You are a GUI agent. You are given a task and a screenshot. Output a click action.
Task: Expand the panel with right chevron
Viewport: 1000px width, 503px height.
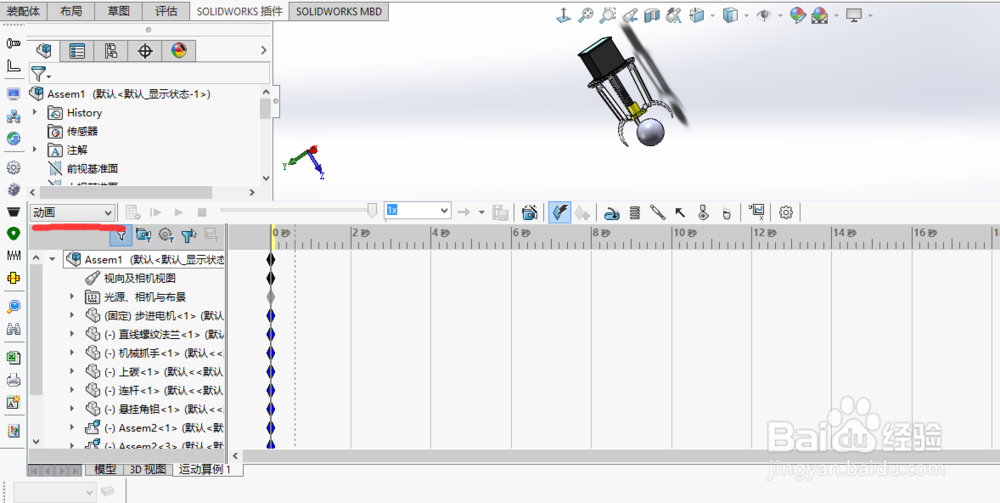point(264,50)
